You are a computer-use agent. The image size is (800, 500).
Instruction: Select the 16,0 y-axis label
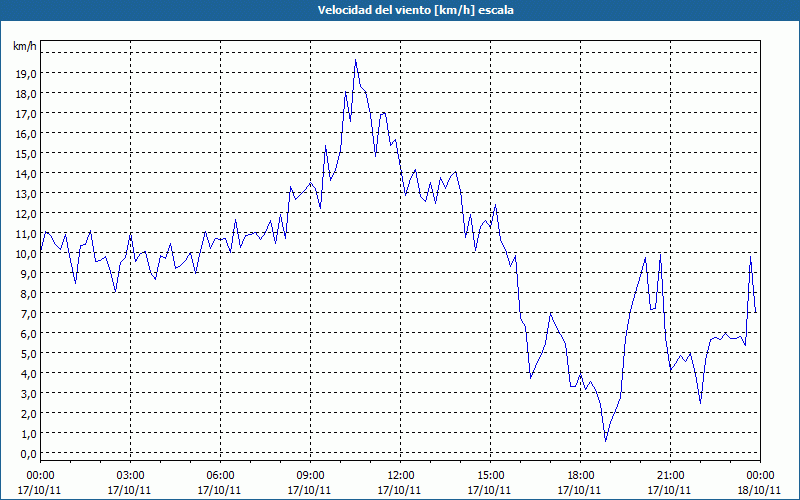click(26, 134)
